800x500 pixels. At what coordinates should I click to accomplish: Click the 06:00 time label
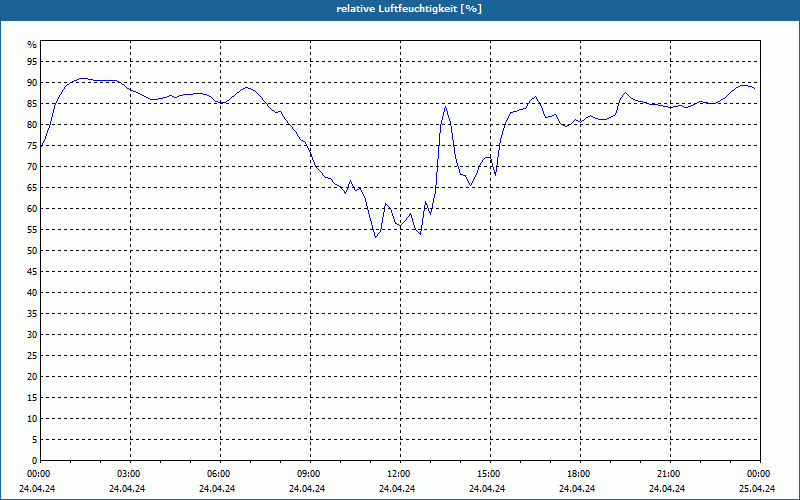point(220,474)
